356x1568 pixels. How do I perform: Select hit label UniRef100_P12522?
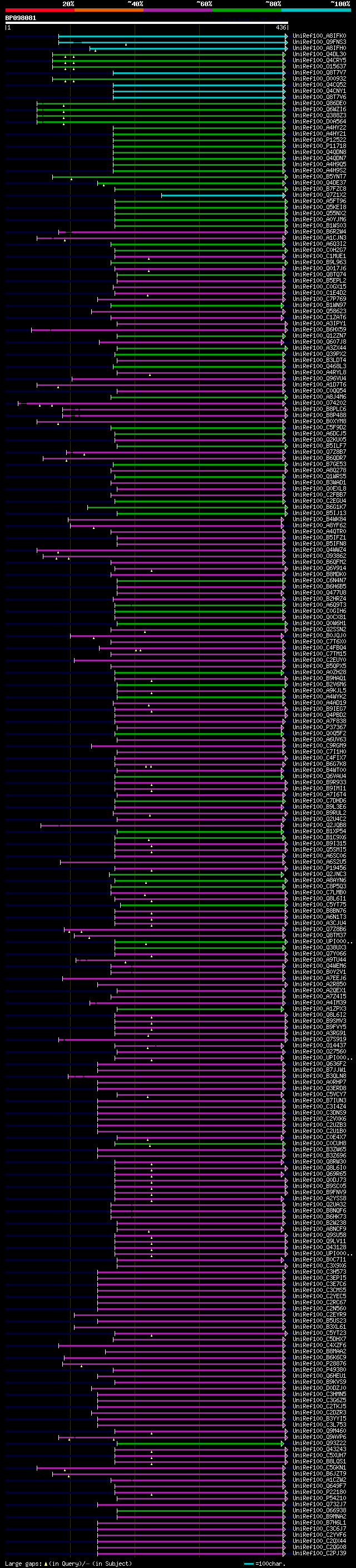[x=319, y=140]
